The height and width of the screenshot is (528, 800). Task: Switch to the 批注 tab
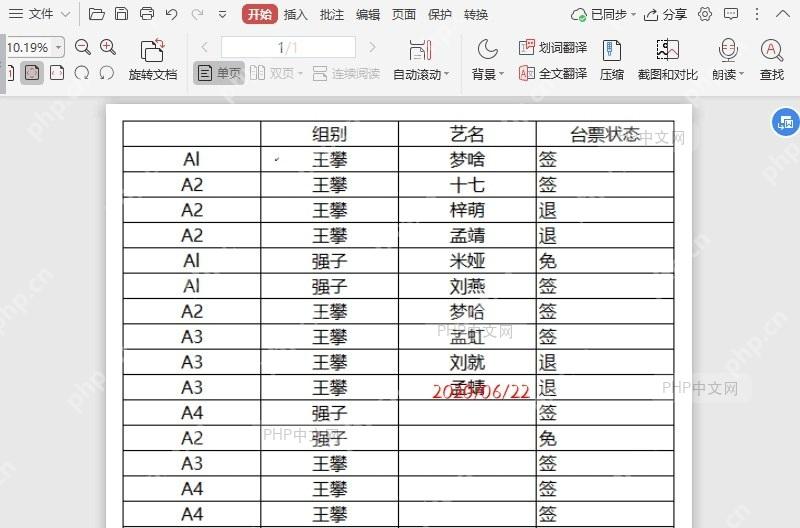pos(332,15)
